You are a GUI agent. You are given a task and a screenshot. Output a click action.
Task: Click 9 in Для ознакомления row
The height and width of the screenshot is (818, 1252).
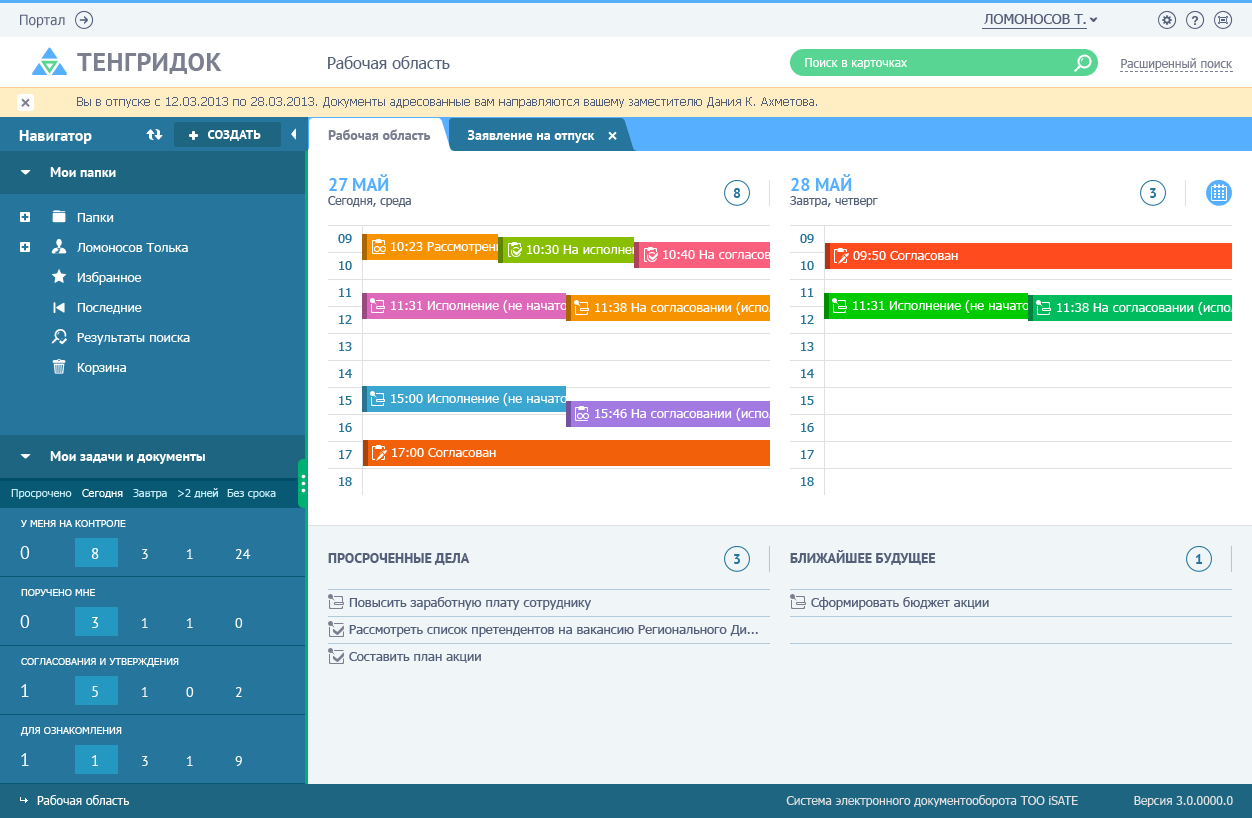(239, 761)
